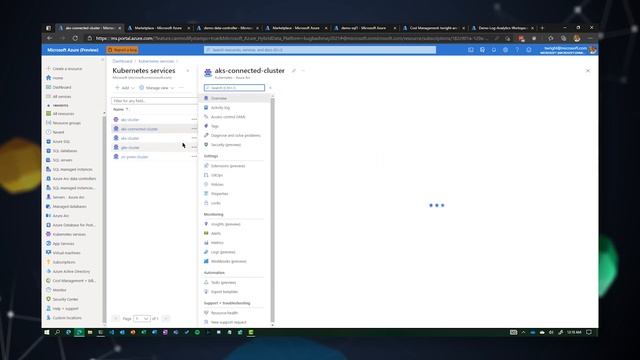Open Policies under Settings
The image size is (640, 360).
tap(217, 184)
